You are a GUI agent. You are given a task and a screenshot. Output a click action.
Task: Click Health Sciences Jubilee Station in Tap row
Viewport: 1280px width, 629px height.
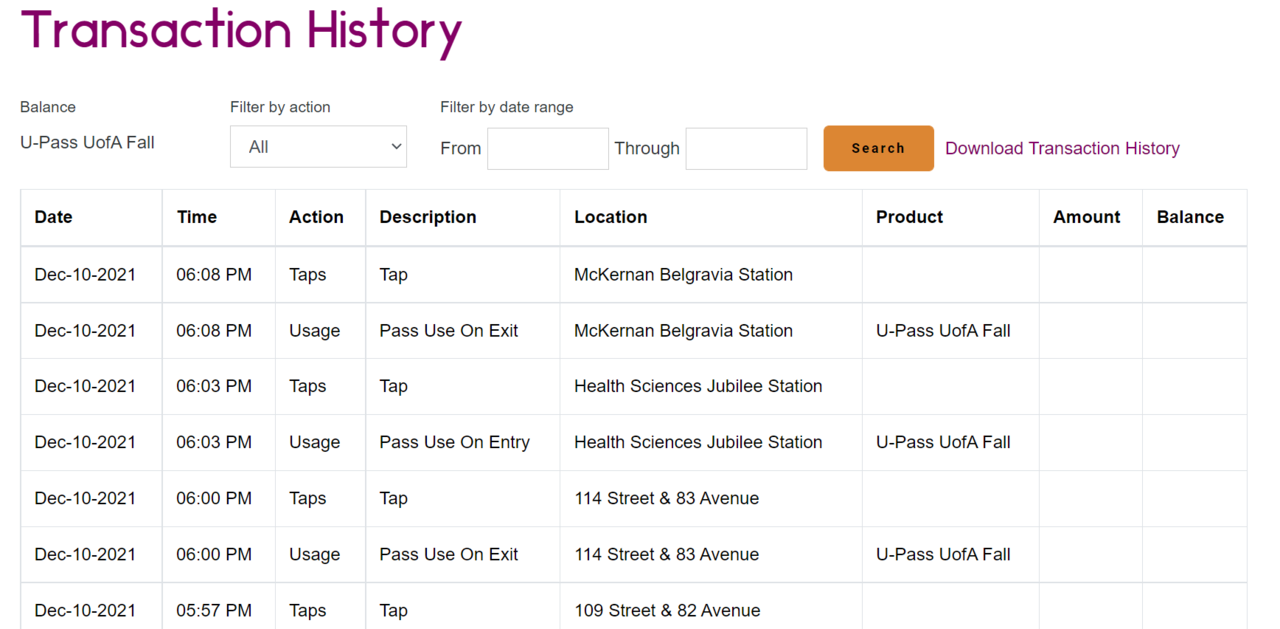point(698,386)
